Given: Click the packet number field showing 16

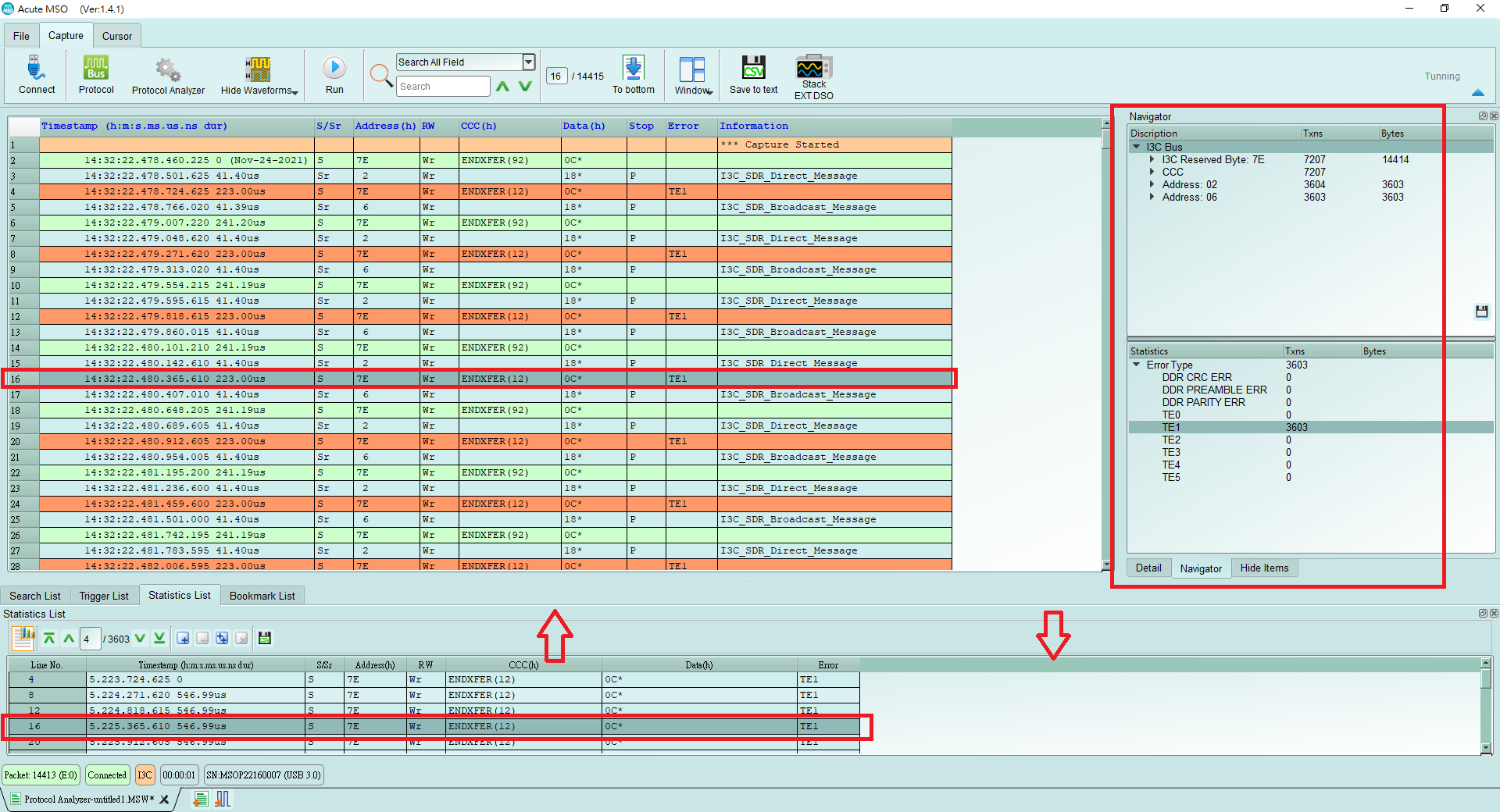Looking at the screenshot, I should 556,76.
